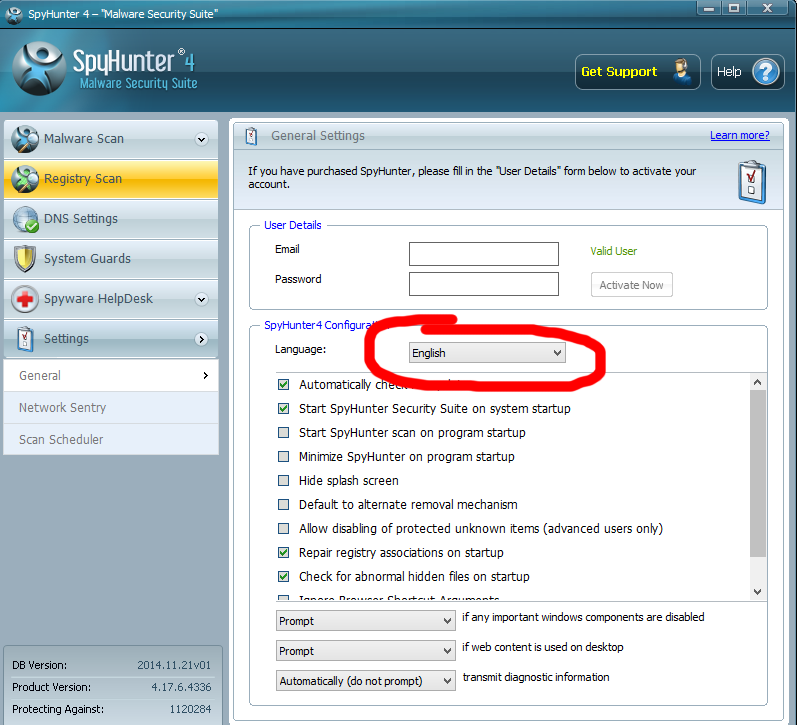
Task: Uncheck Start SpyHunter Security Suite on system startup
Action: click(284, 409)
